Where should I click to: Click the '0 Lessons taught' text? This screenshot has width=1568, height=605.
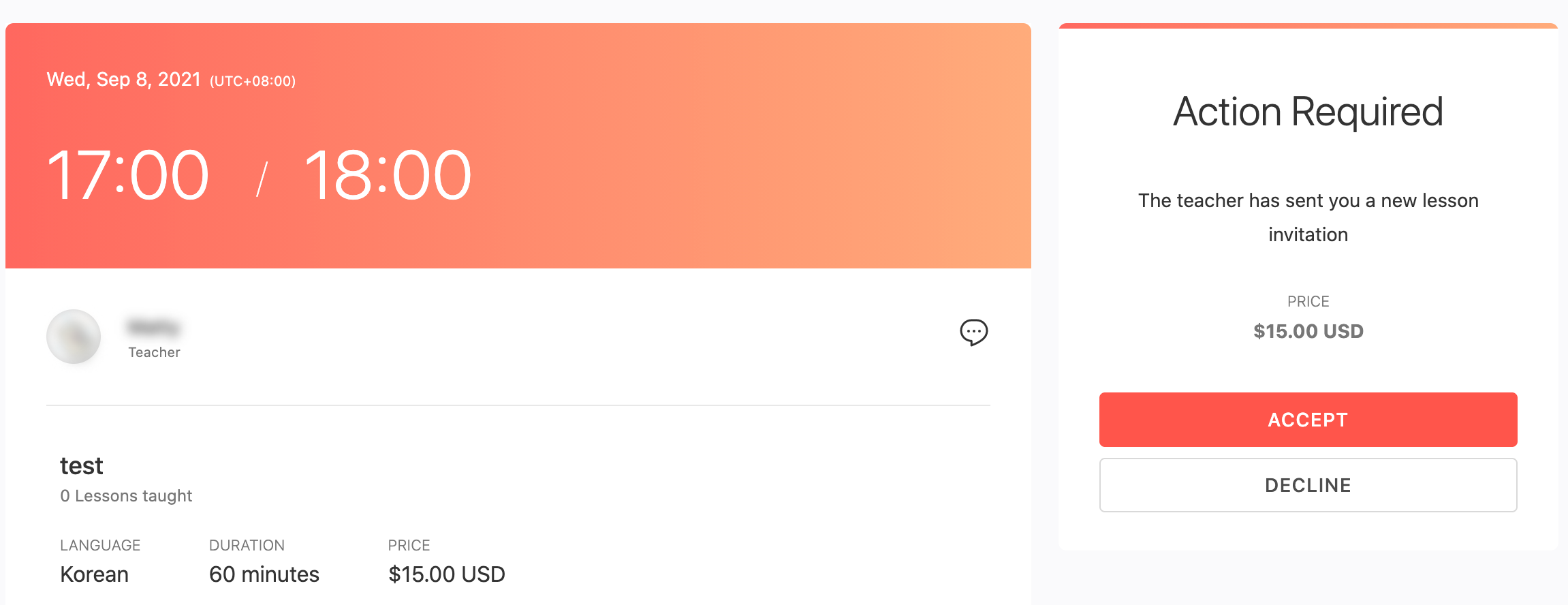[x=126, y=496]
